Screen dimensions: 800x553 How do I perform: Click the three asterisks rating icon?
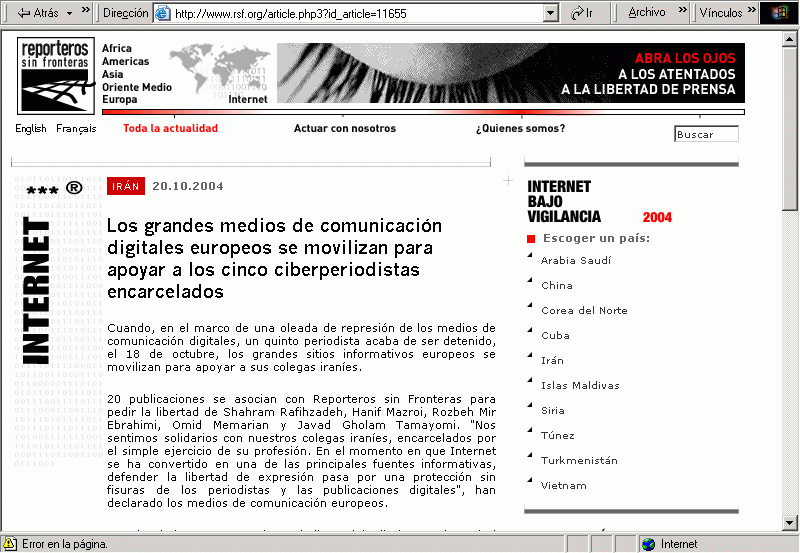coord(42,191)
